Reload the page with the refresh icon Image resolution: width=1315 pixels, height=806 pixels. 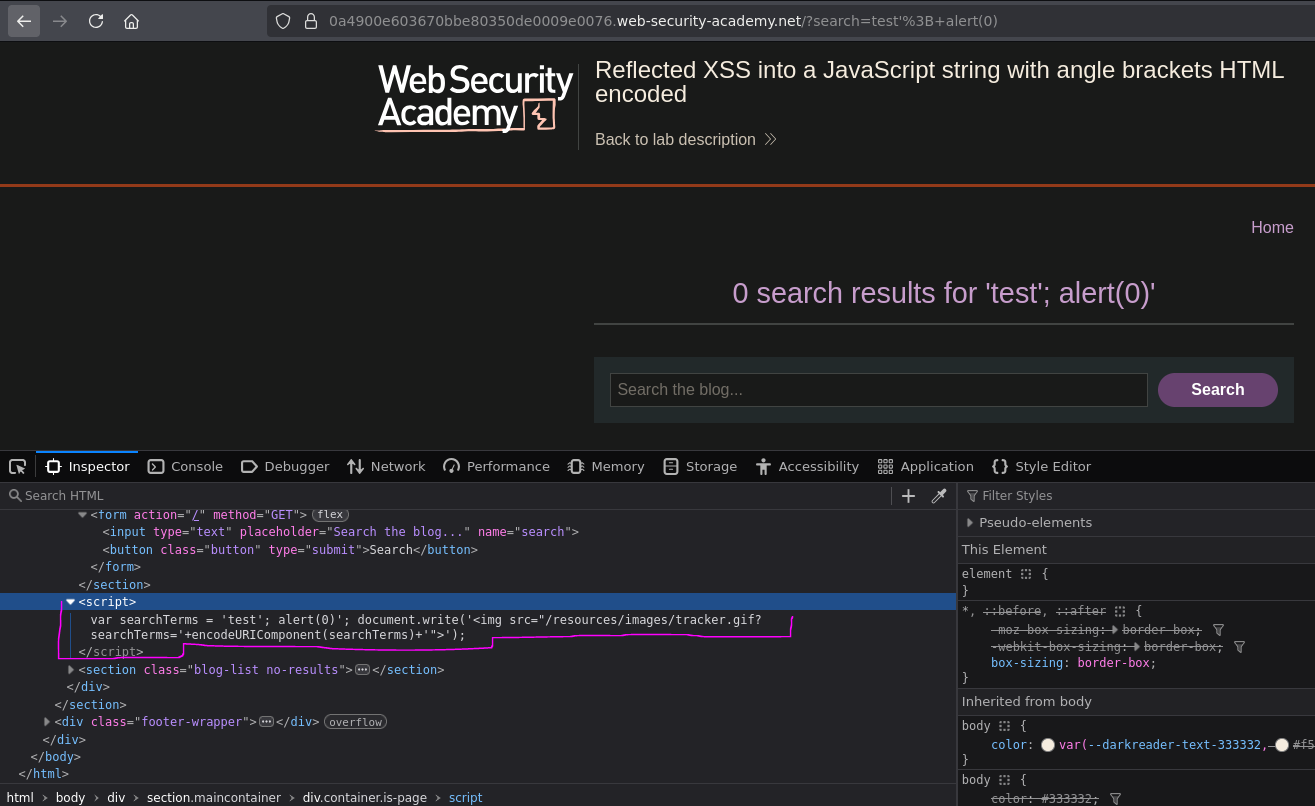[x=96, y=21]
